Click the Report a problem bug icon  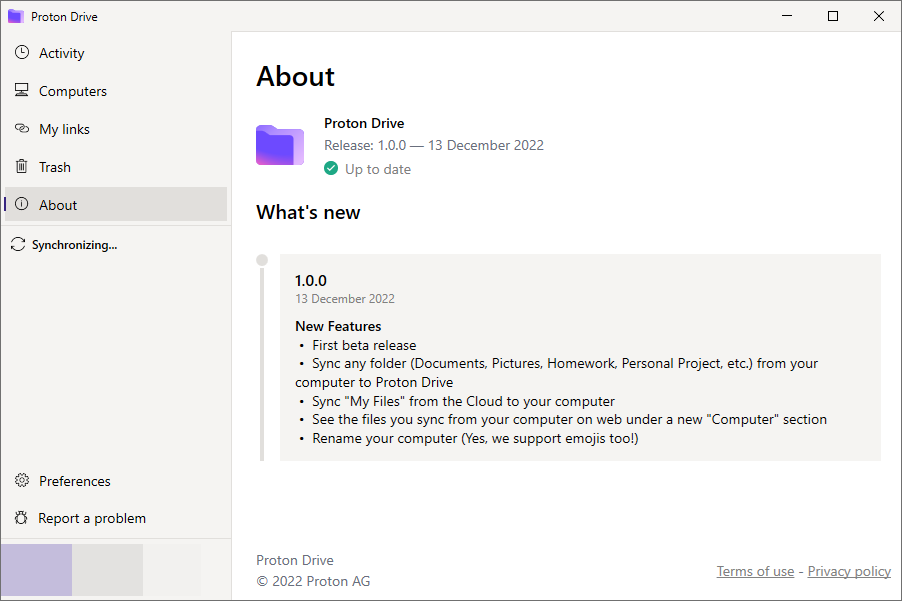tap(21, 518)
